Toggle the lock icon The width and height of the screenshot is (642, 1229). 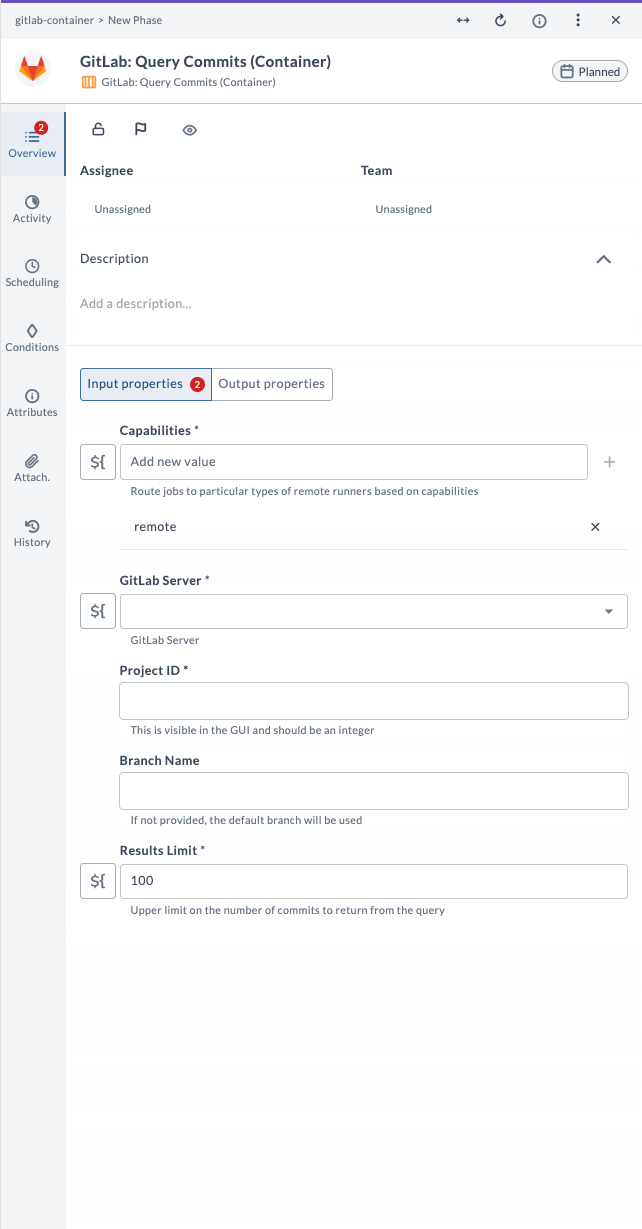coord(98,129)
